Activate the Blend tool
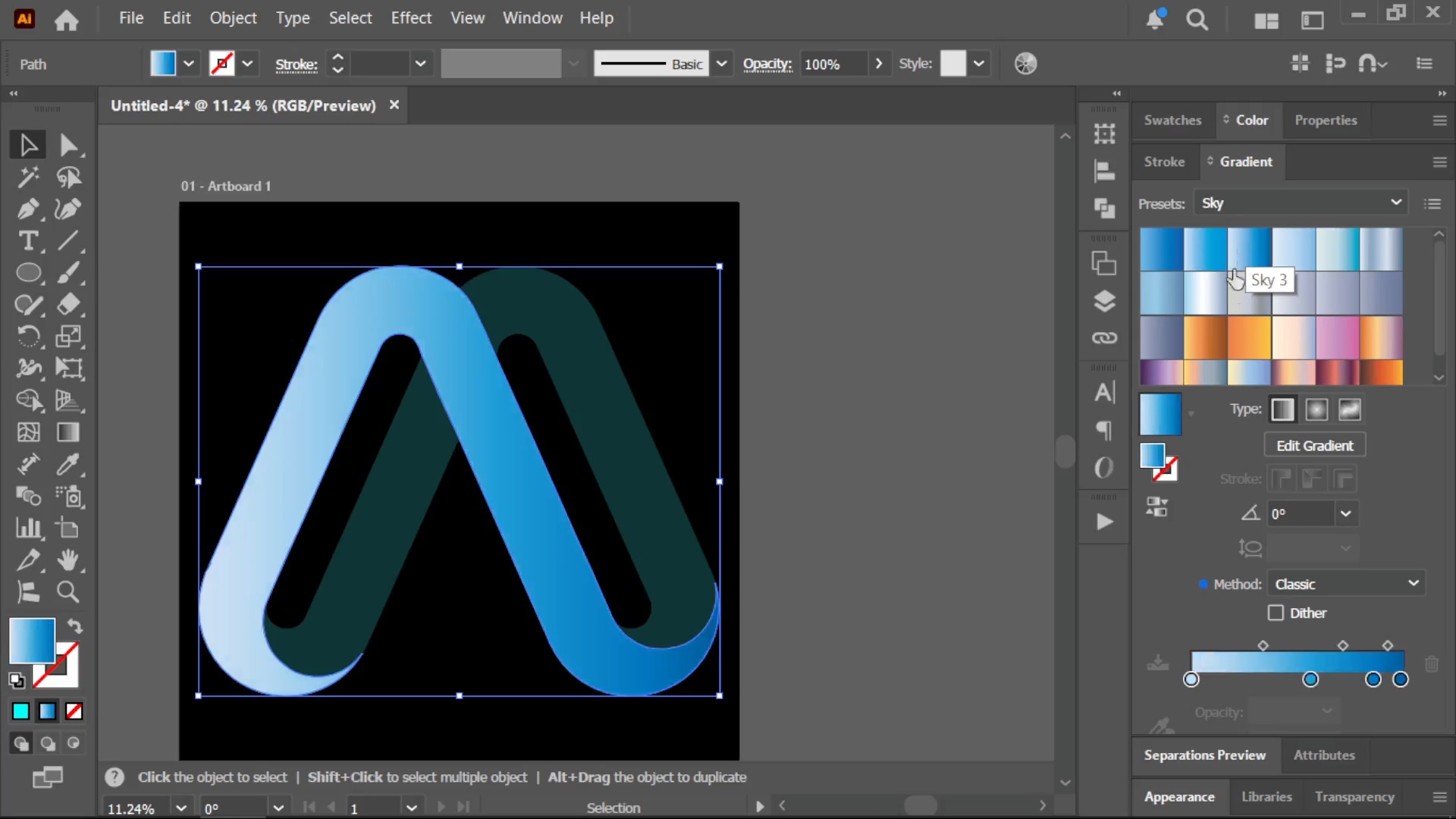The height and width of the screenshot is (819, 1456). click(x=28, y=496)
